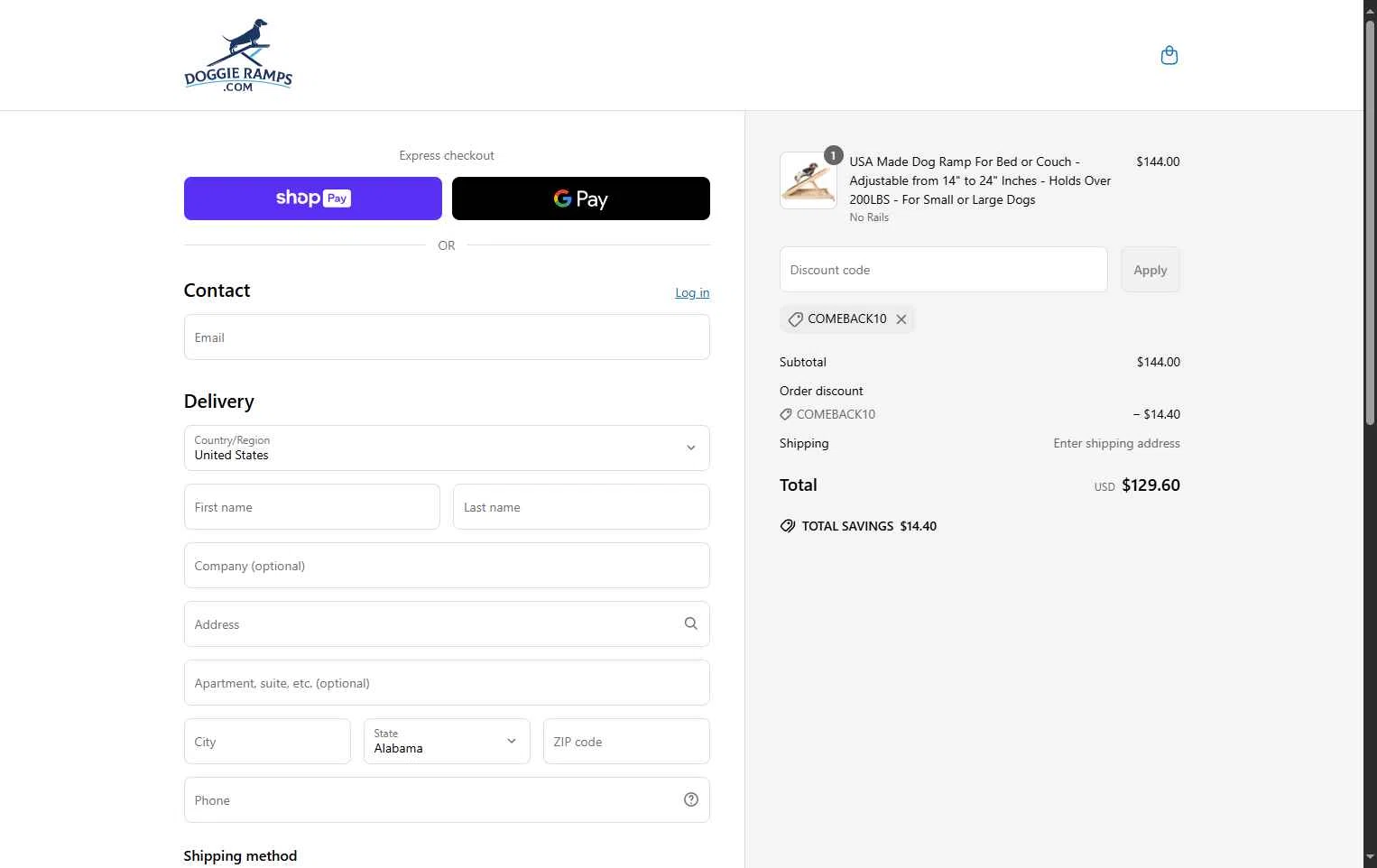This screenshot has height=868, width=1377.
Task: Open the State dropdown showing Alabama
Action: pos(447,741)
